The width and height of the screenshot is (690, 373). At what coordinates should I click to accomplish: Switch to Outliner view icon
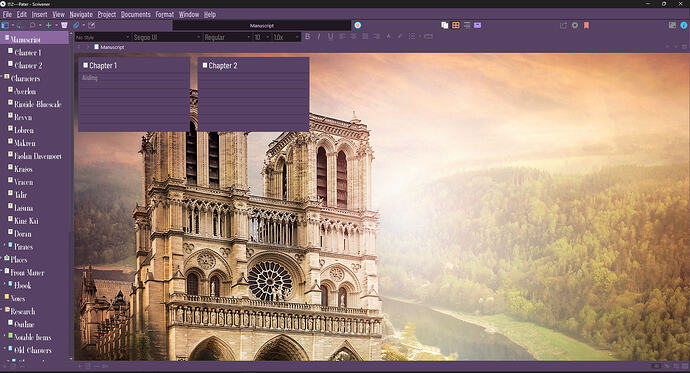(x=467, y=26)
